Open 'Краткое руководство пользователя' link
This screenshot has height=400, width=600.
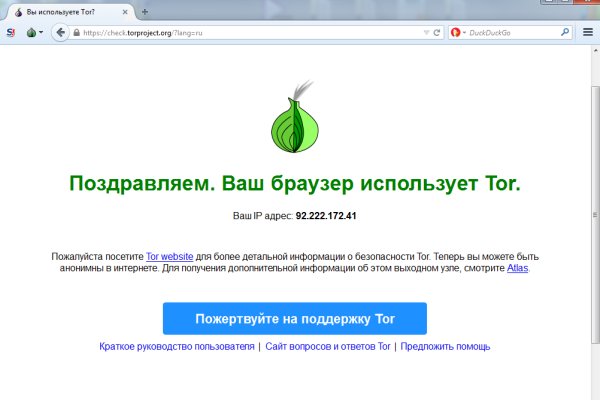pyautogui.click(x=177, y=347)
